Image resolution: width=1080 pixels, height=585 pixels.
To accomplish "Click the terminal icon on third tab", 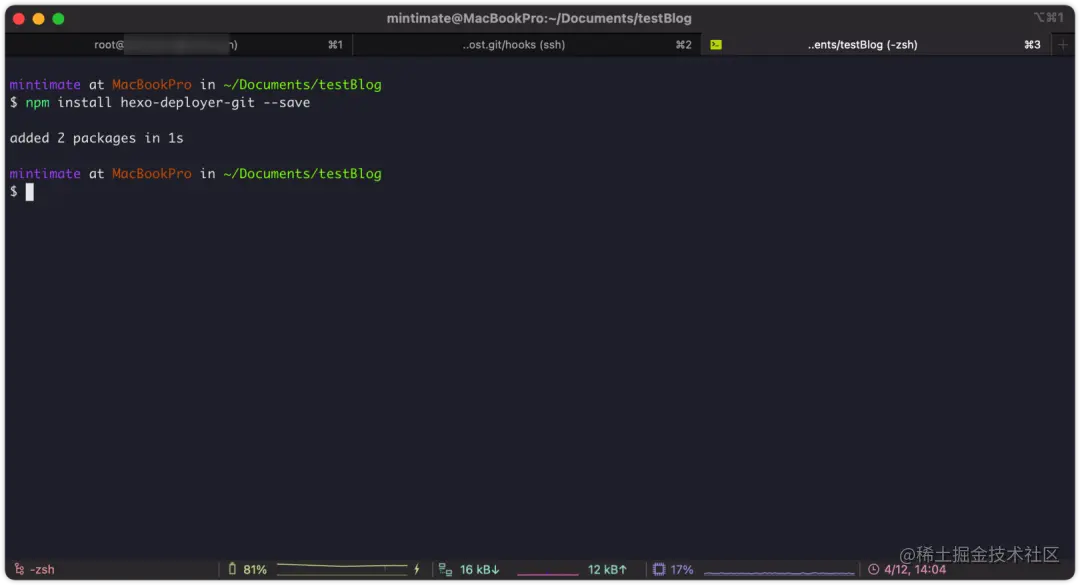I will tap(716, 45).
